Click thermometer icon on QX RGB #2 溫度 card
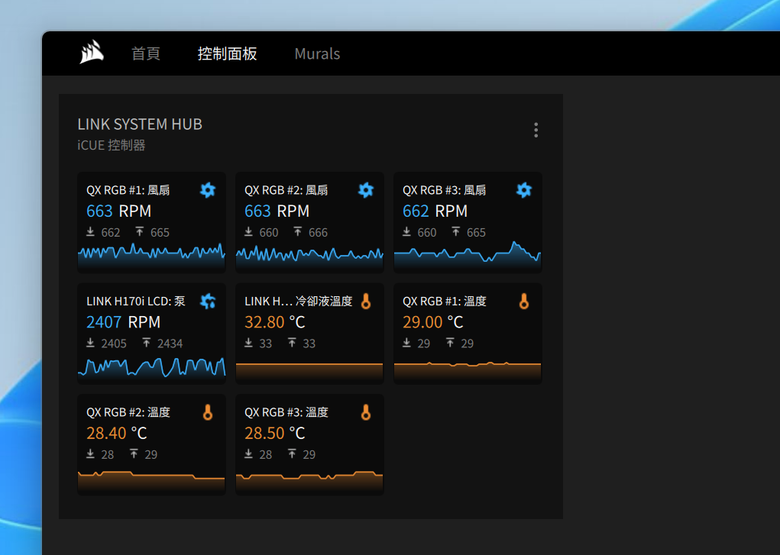 tap(208, 412)
